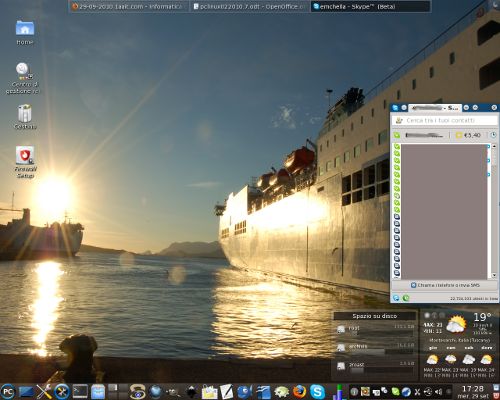Open the Firewall Setup desktop icon
500x400 pixels.
[x=25, y=162]
